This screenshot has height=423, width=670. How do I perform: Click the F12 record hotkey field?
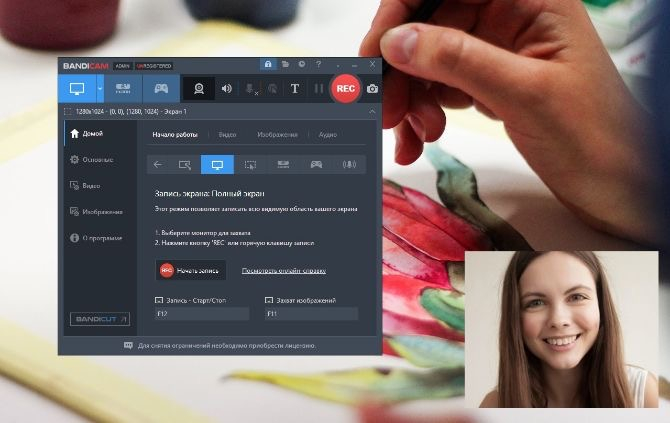coord(202,314)
